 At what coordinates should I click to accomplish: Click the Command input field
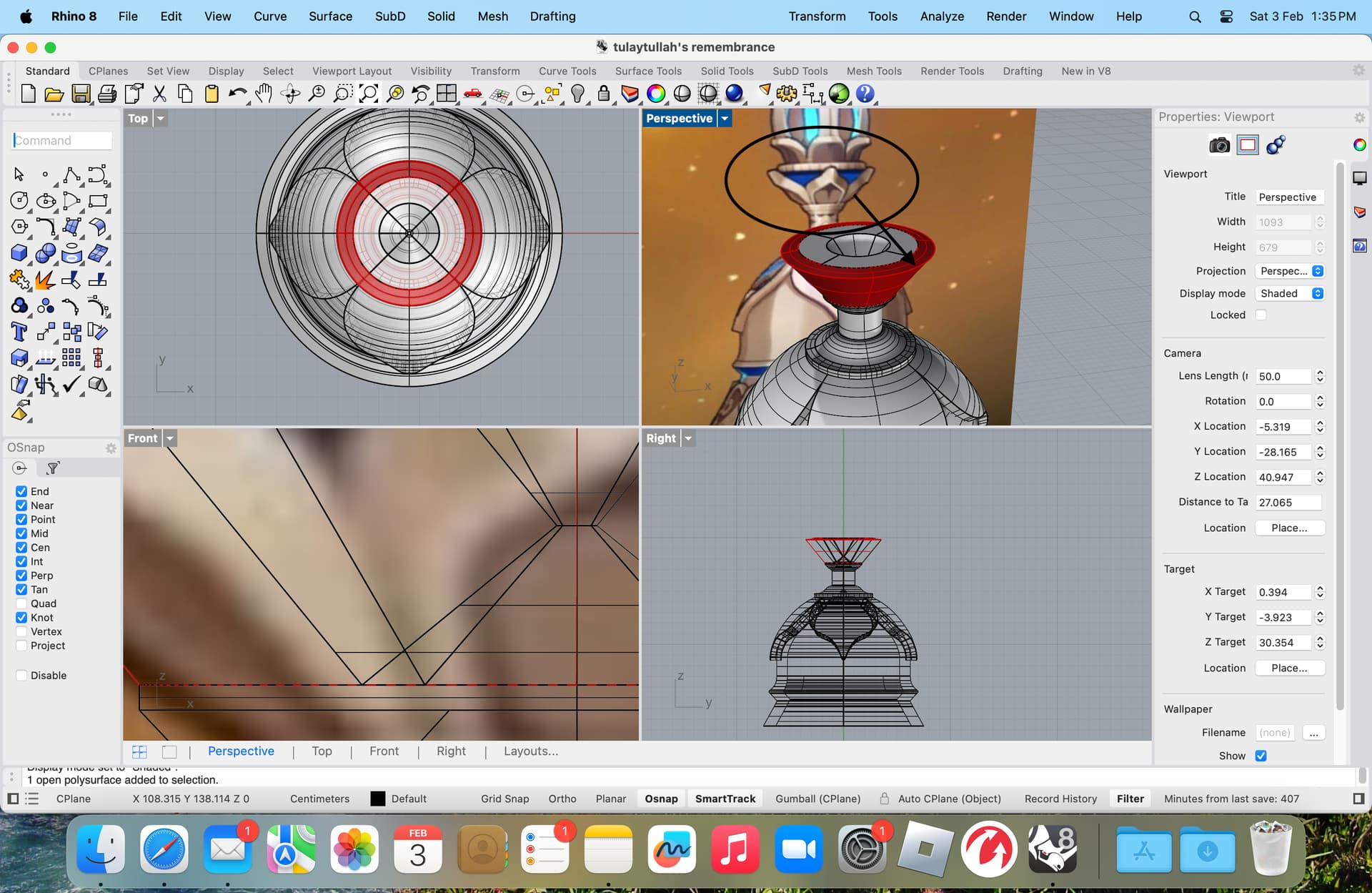pyautogui.click(x=62, y=141)
